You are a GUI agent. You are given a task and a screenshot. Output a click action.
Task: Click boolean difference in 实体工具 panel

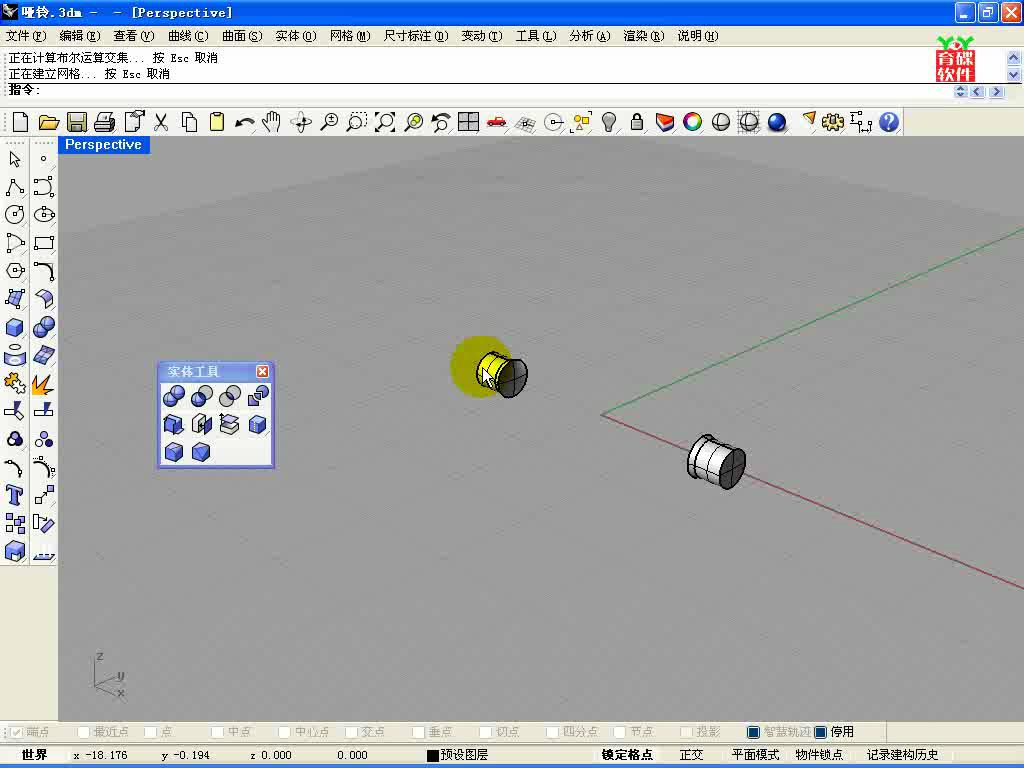point(201,395)
